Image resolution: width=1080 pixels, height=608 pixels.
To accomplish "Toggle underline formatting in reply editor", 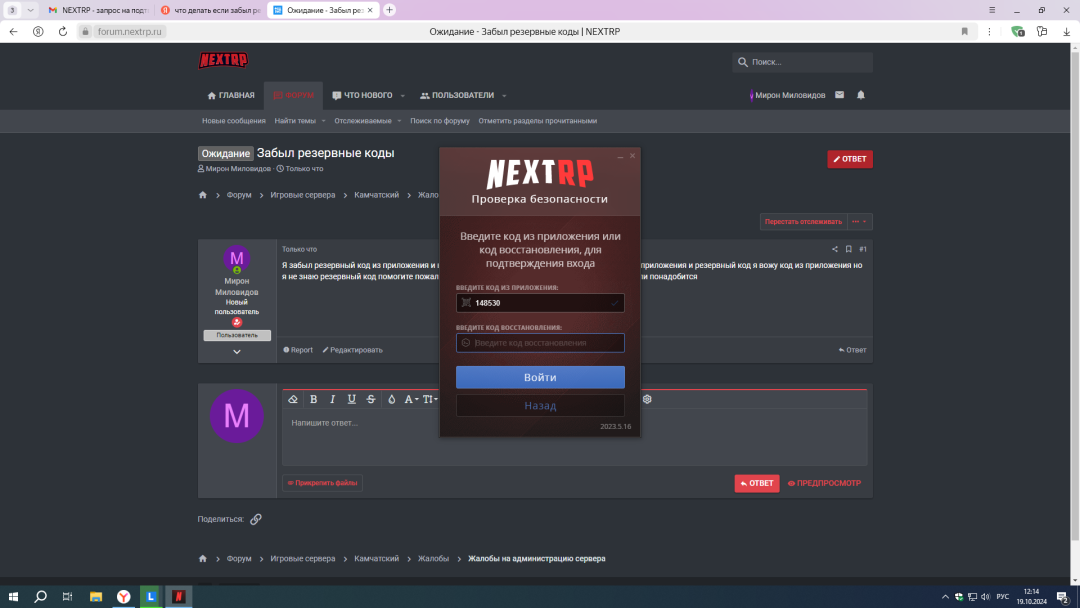I will [x=351, y=399].
